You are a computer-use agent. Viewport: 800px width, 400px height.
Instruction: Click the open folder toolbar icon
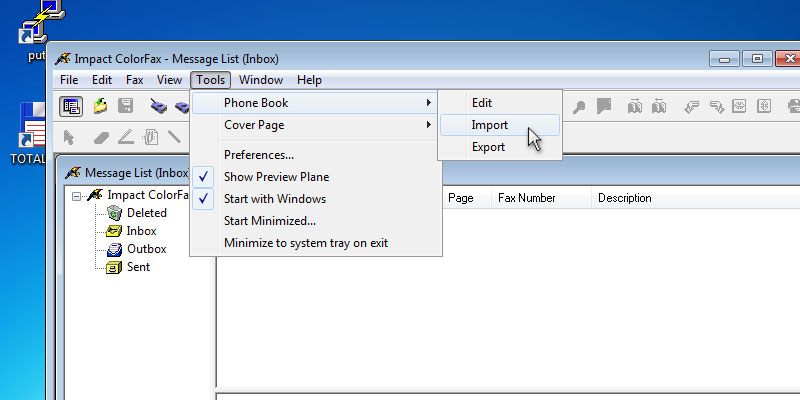click(x=100, y=105)
